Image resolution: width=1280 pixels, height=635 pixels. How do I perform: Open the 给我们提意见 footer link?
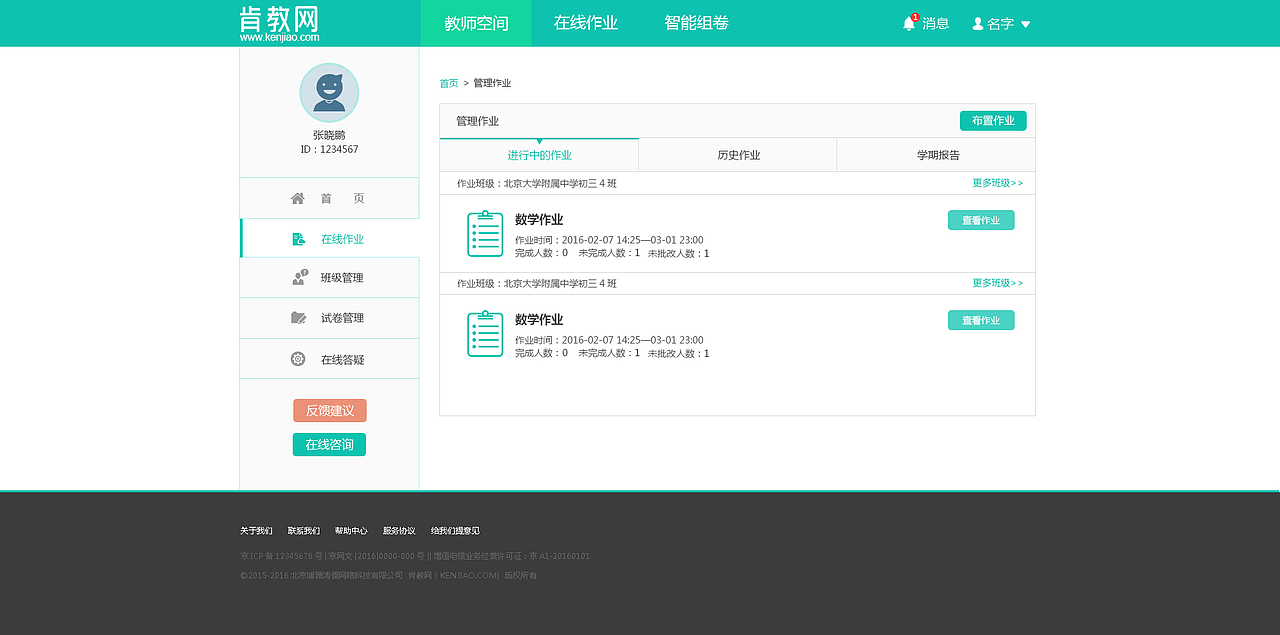[x=455, y=531]
